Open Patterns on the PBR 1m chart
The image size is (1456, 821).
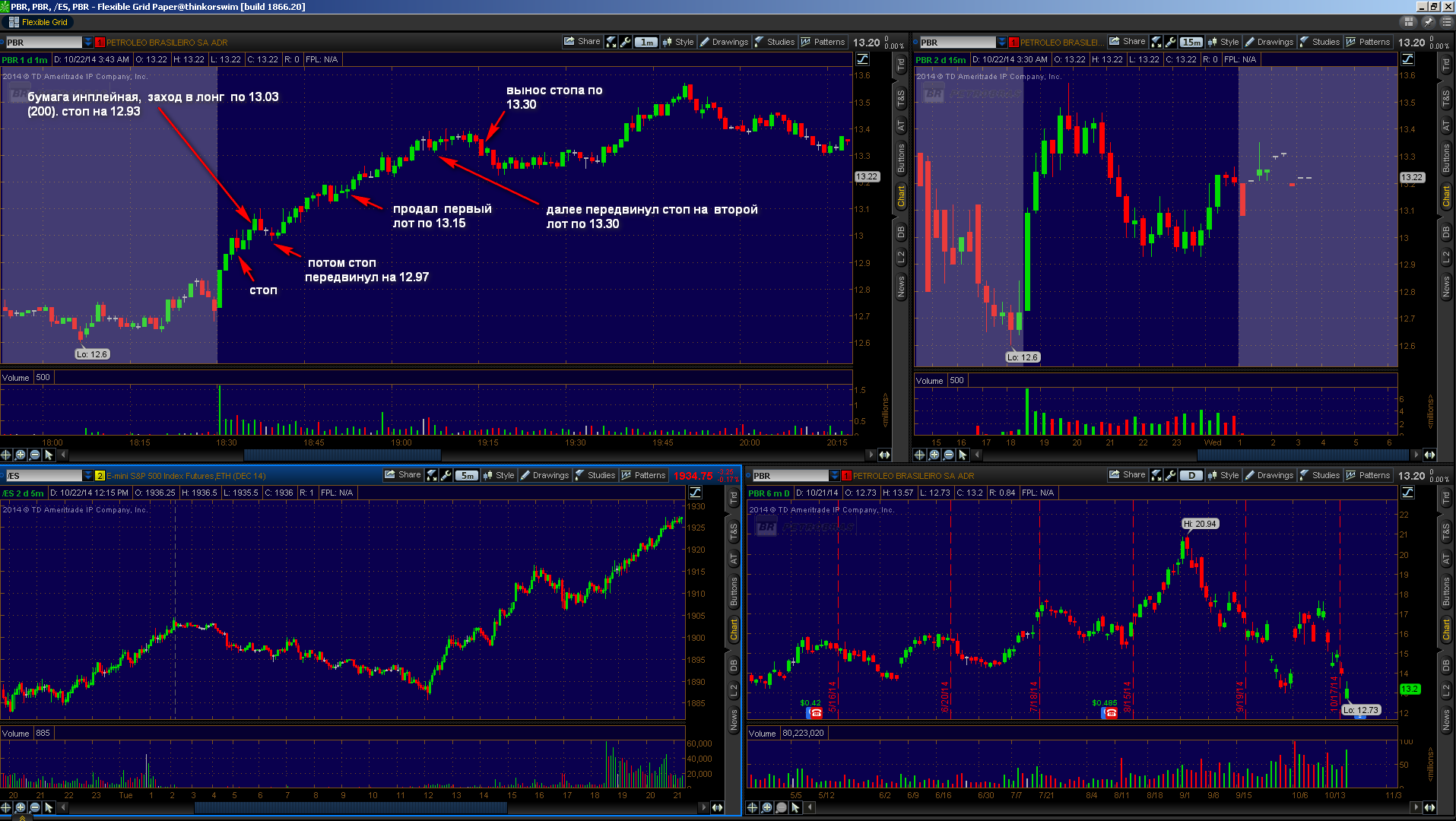[823, 42]
